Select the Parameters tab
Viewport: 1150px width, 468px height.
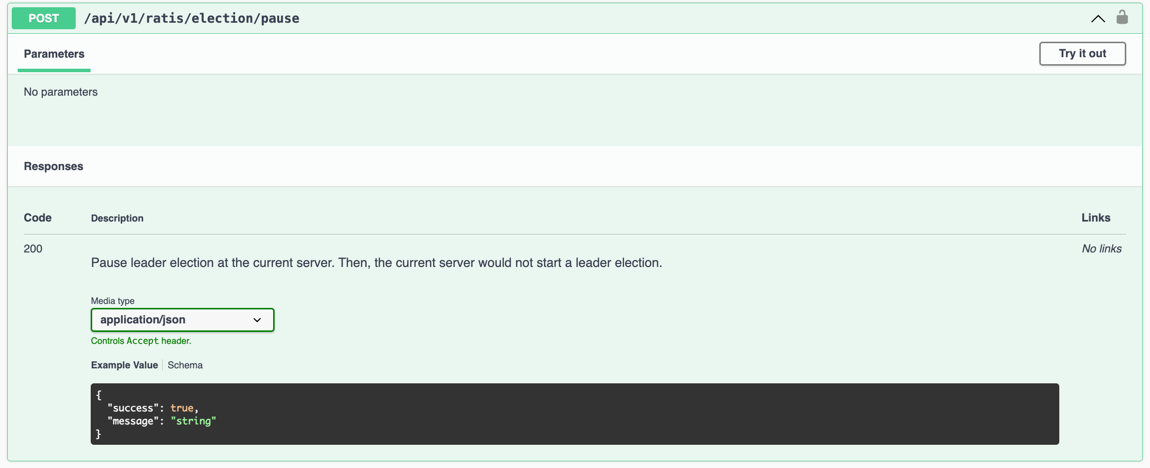pyautogui.click(x=54, y=54)
